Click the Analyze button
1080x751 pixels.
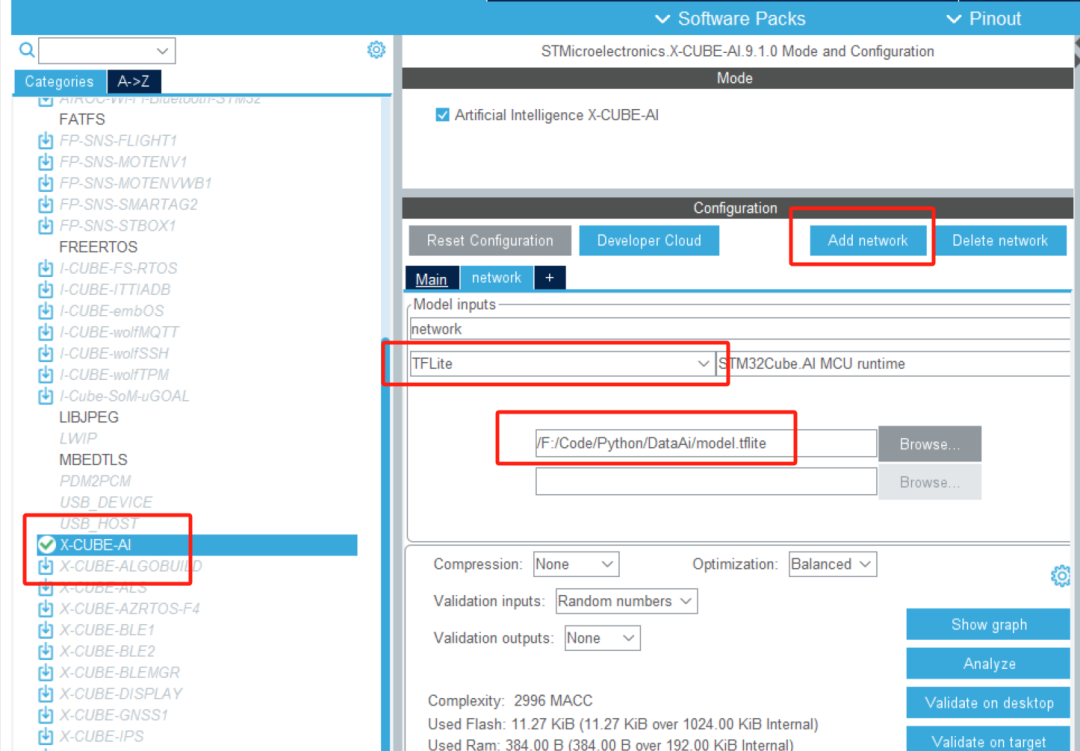988,664
